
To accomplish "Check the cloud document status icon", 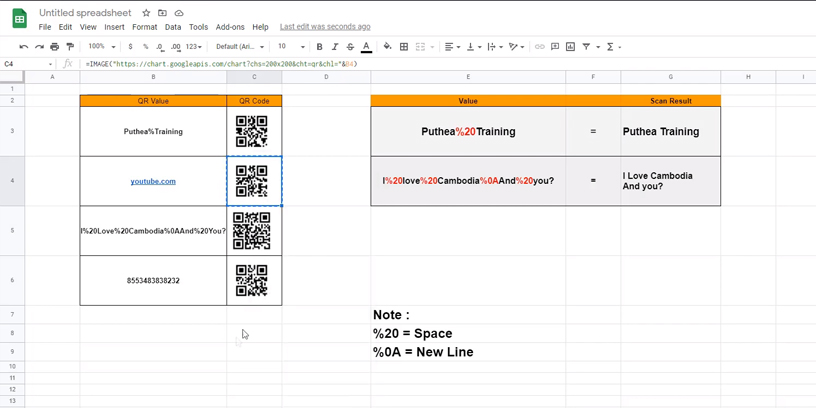I will pyautogui.click(x=178, y=13).
